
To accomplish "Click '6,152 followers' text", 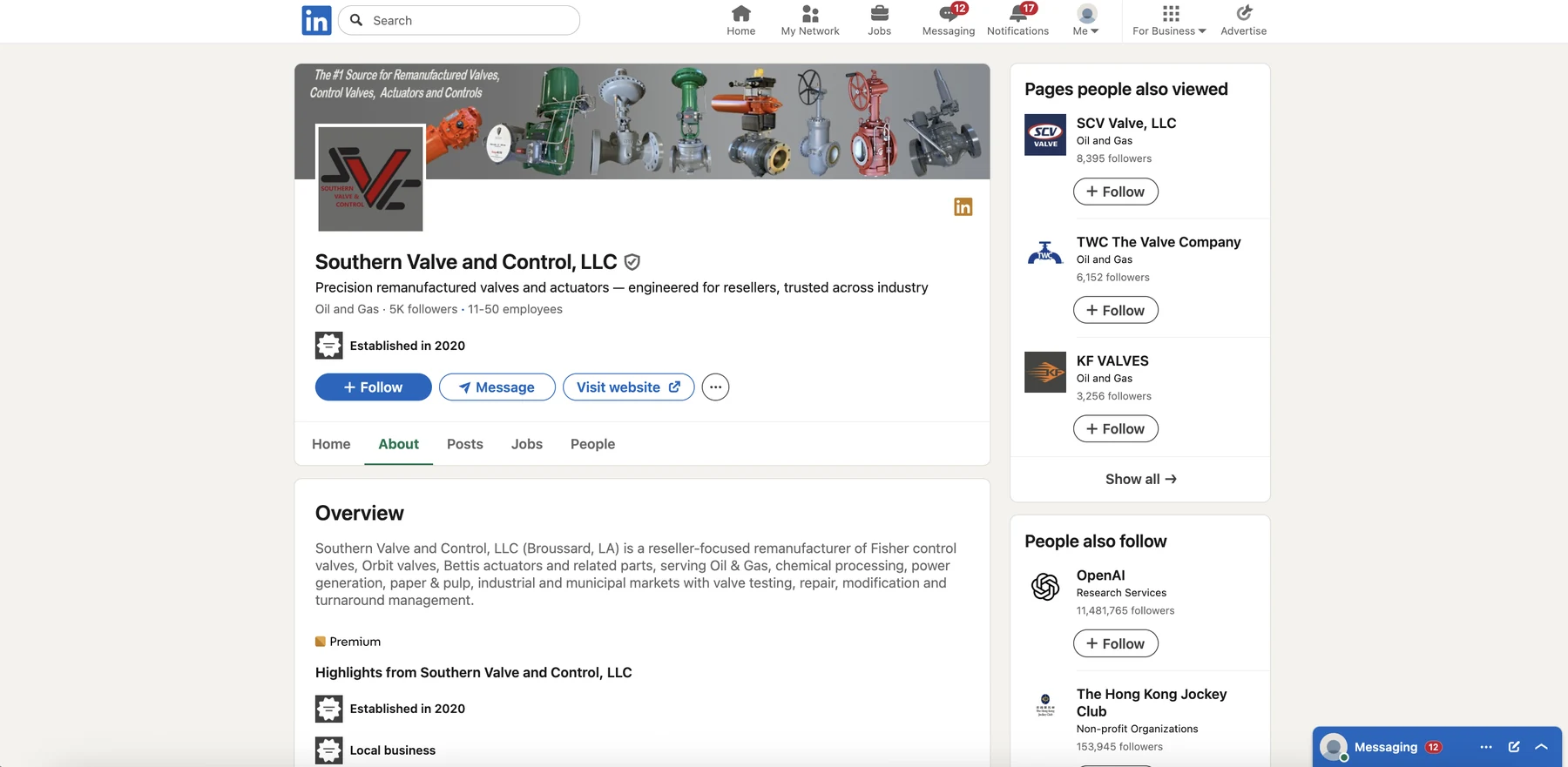I will pos(1113,277).
